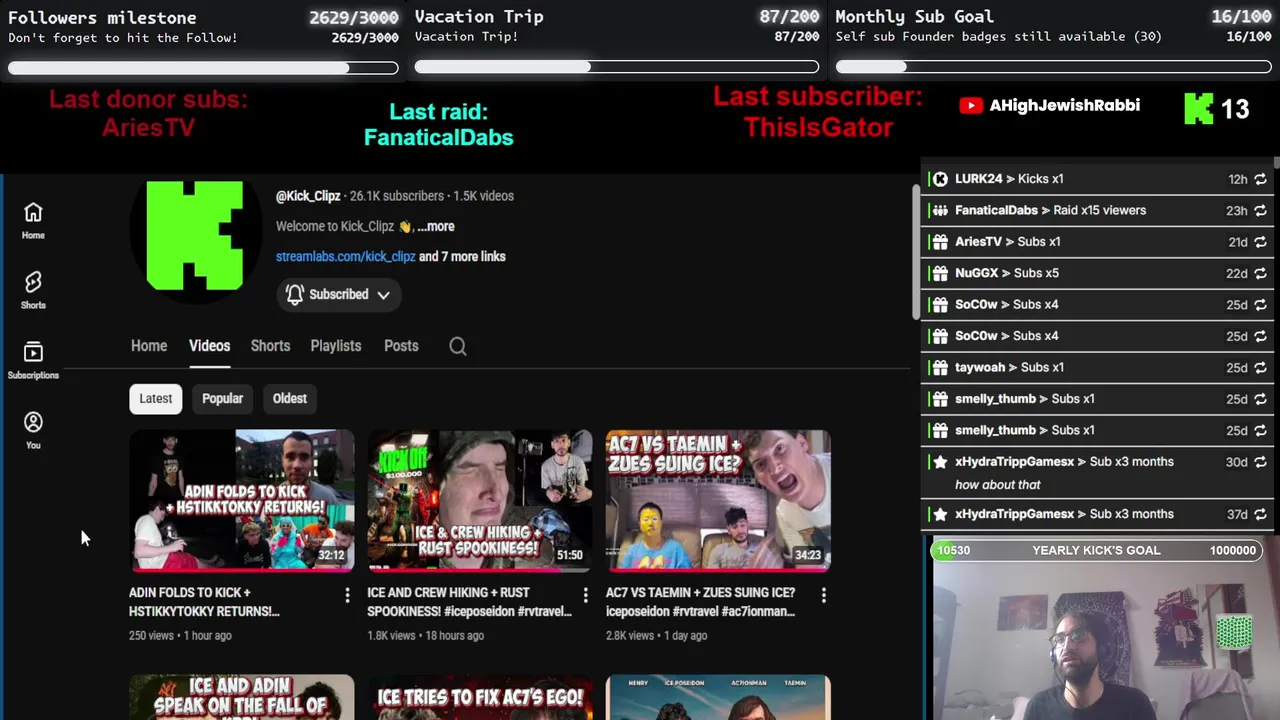Switch to the channel Shorts tab

pyautogui.click(x=270, y=346)
